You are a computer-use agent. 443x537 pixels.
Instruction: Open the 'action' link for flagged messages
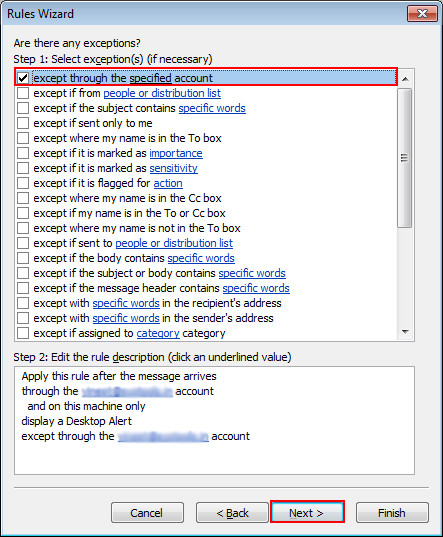point(168,183)
